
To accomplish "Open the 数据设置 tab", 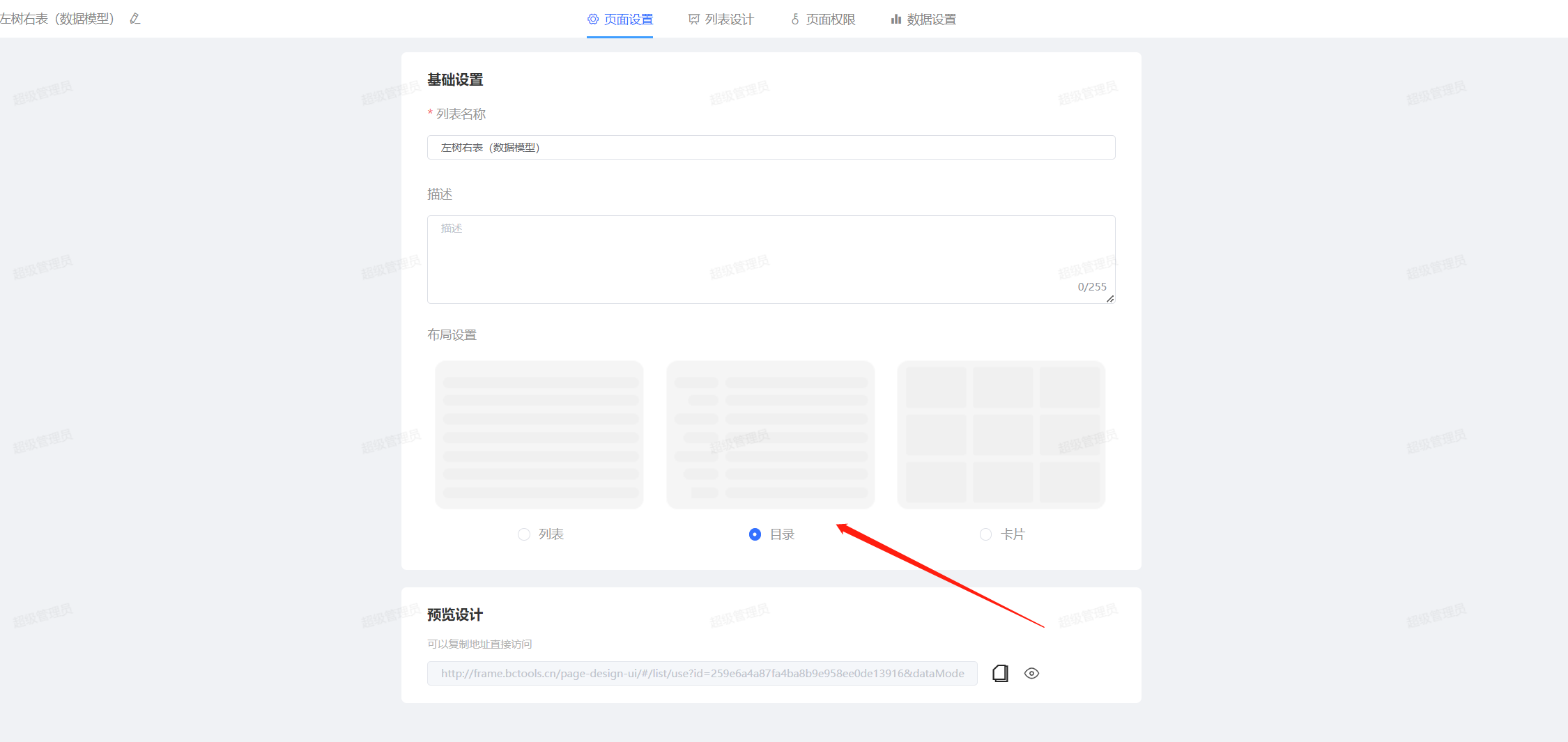I will point(923,20).
